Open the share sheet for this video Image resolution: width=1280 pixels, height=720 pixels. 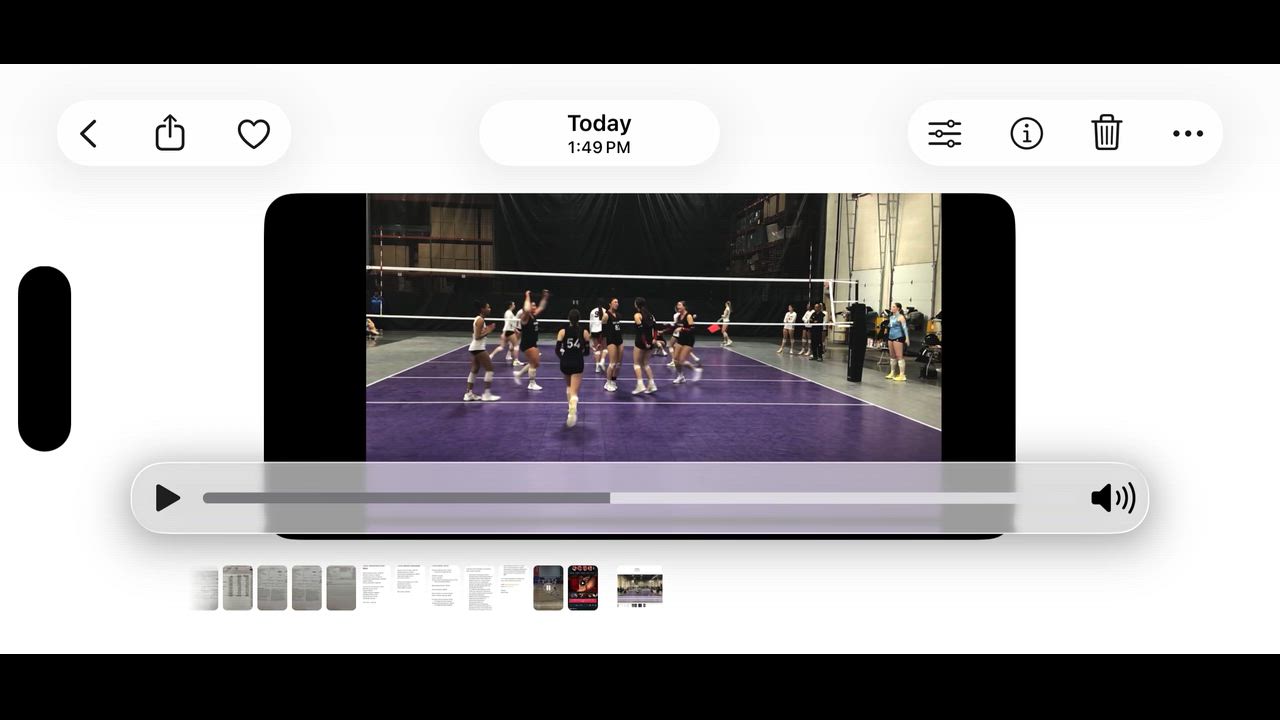click(170, 133)
